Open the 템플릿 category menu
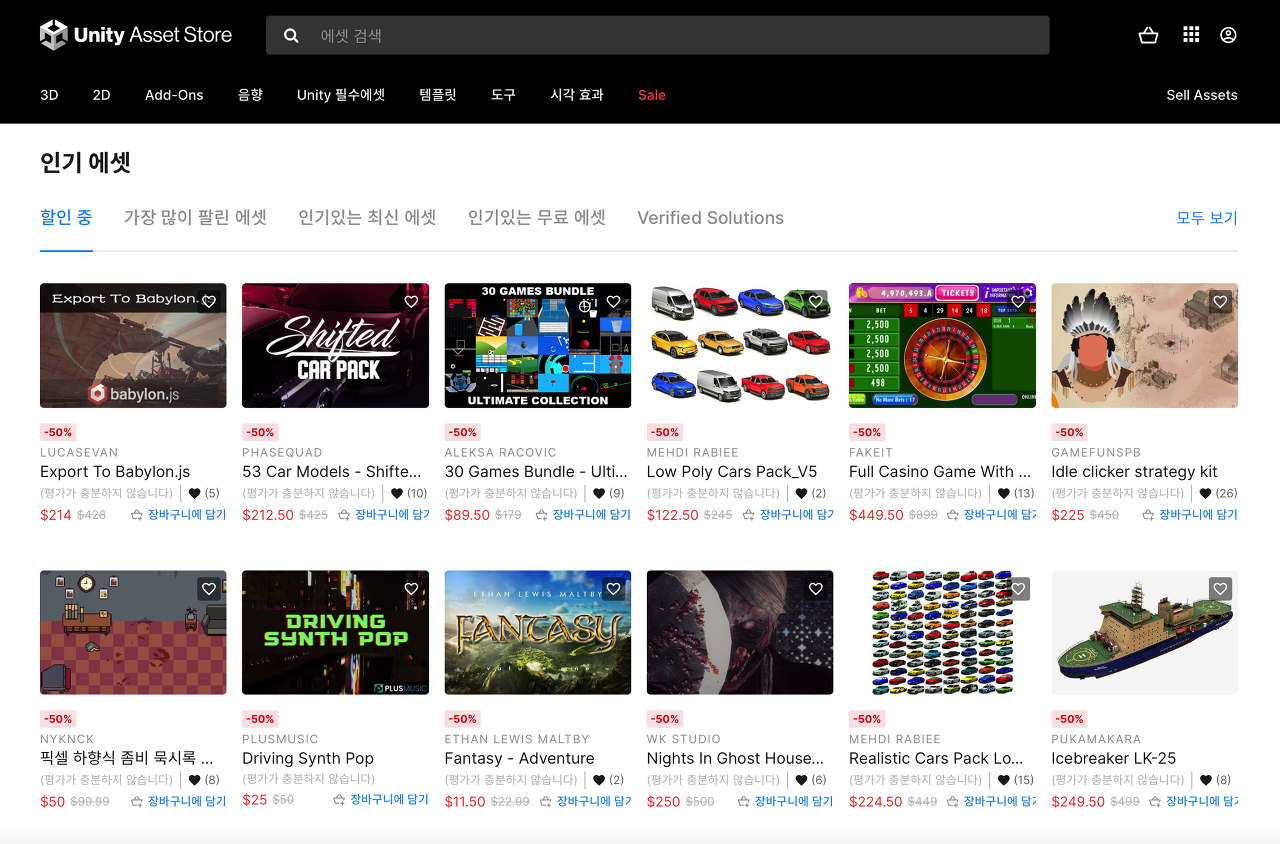 tap(438, 95)
